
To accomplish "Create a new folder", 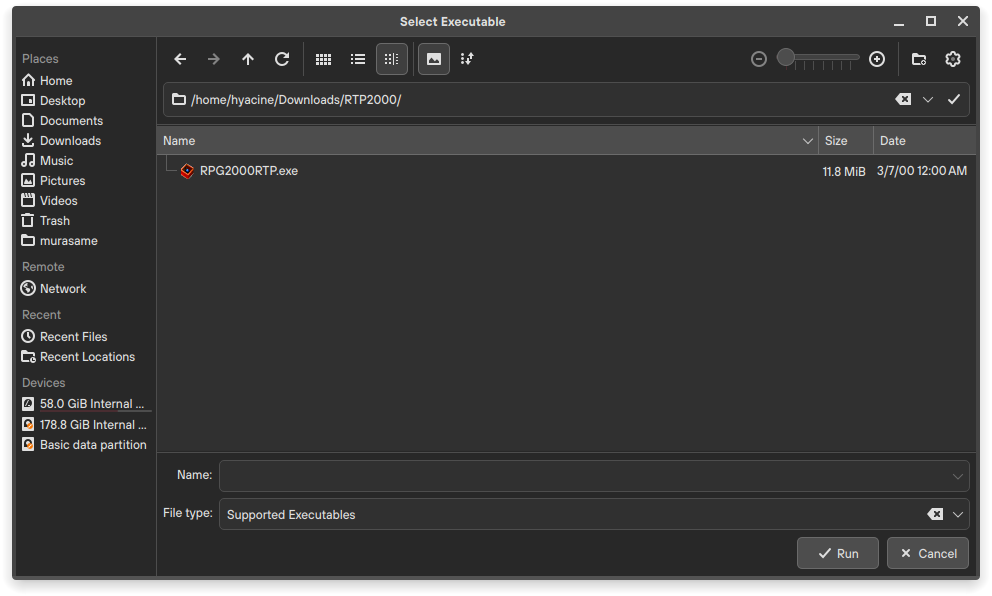I will click(x=919, y=59).
